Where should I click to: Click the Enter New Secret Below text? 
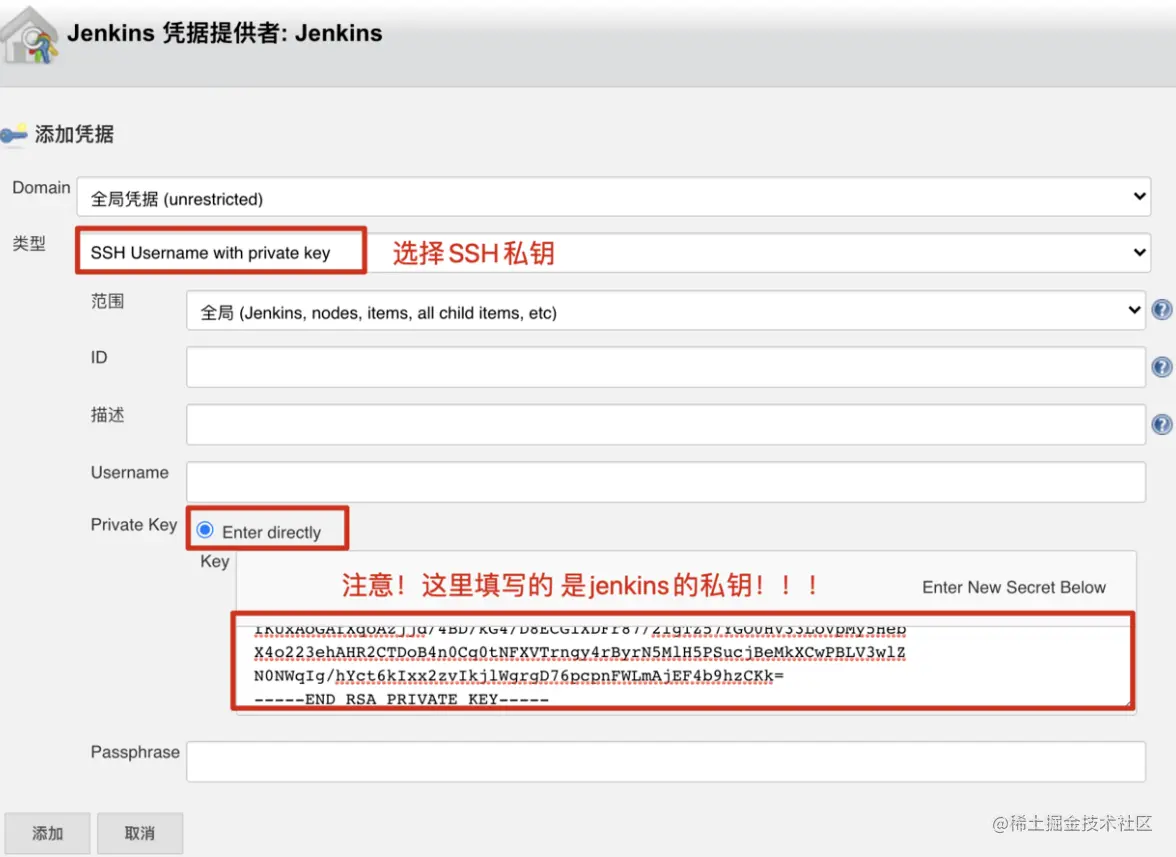pos(1013,587)
